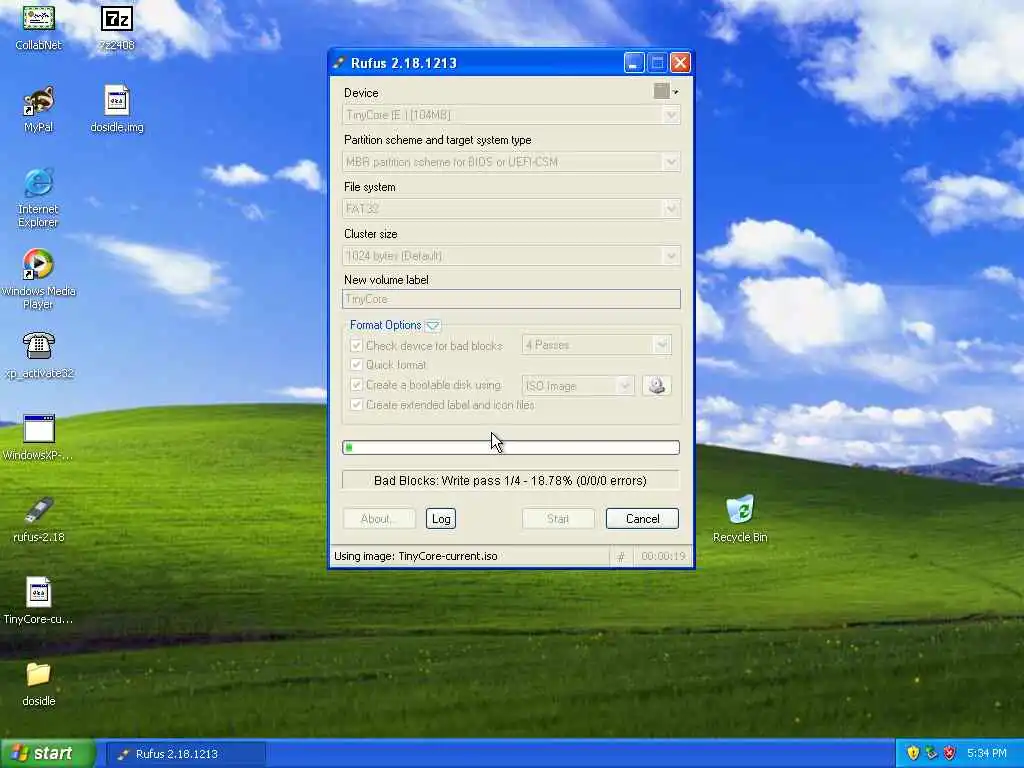Select the 7z2408 installer icon
The image size is (1024, 768).
coord(117,26)
